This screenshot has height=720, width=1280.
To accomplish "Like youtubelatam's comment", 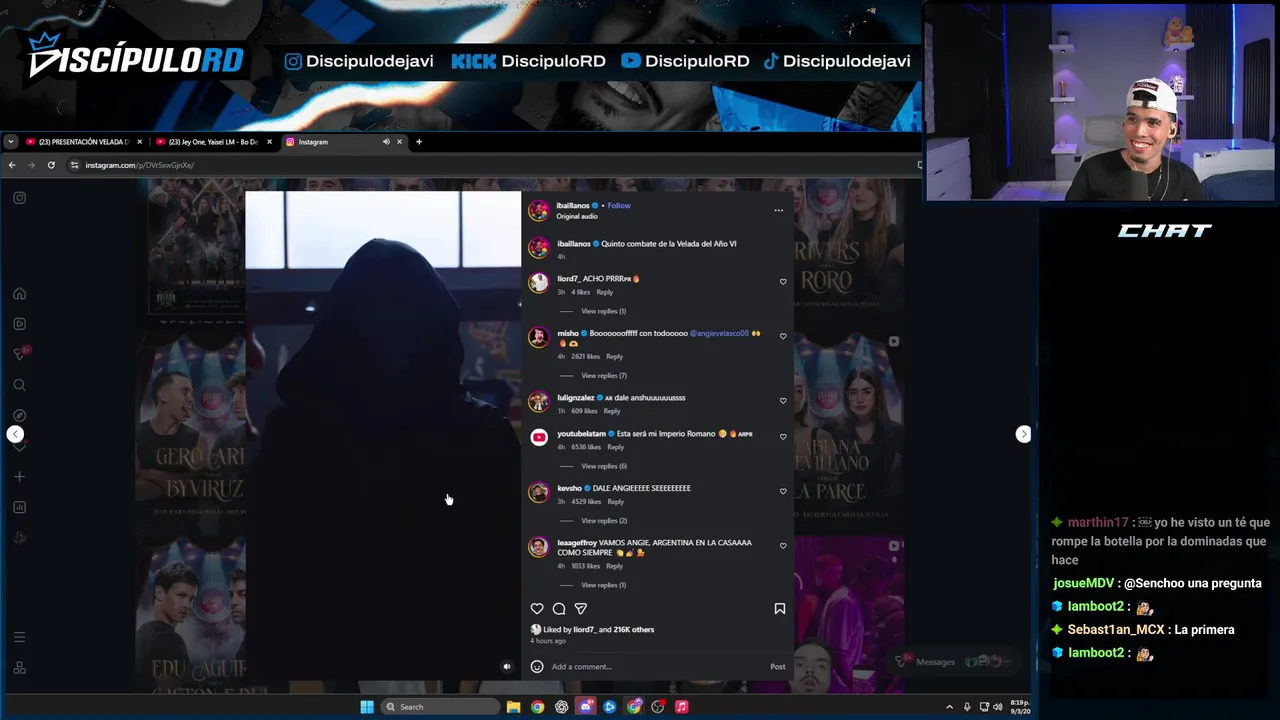I will click(x=783, y=437).
